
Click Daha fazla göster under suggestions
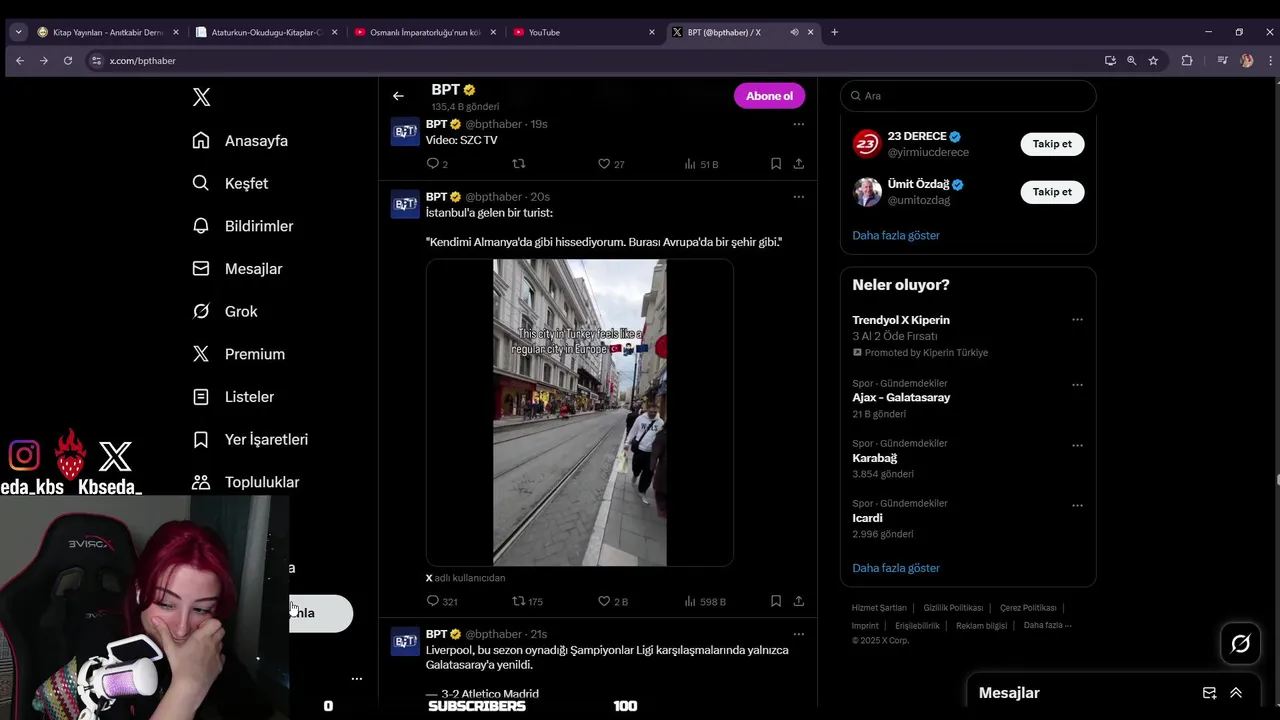point(896,235)
